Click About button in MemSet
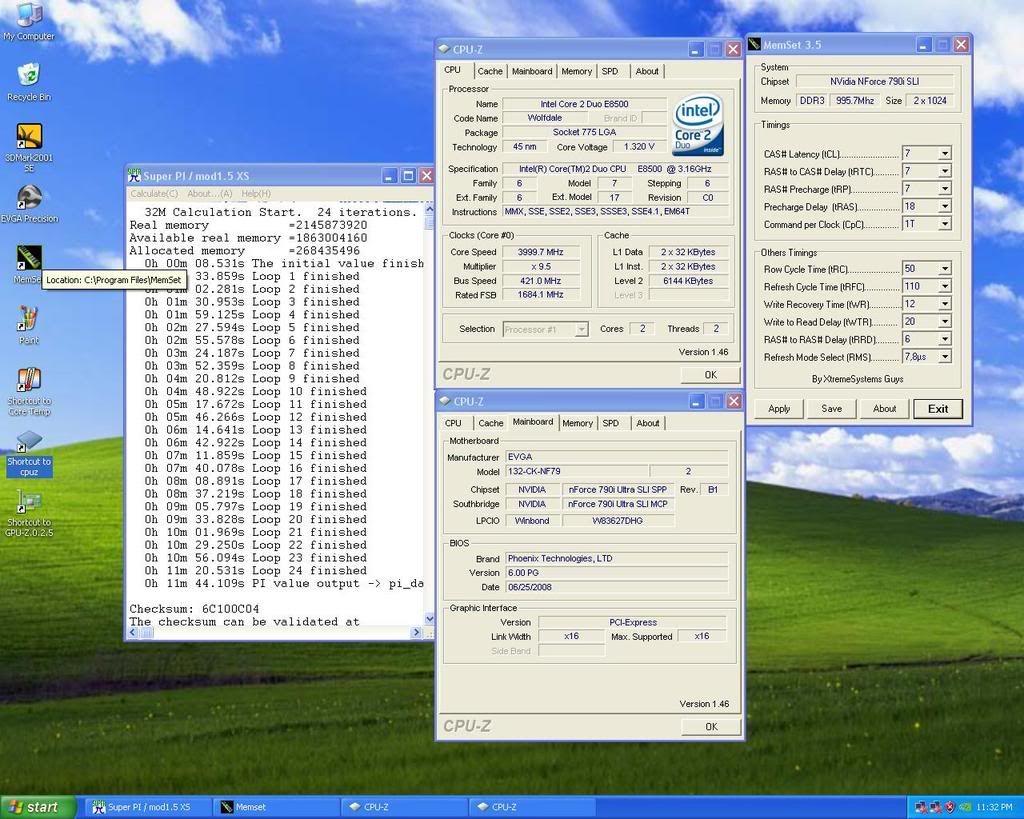 [884, 409]
